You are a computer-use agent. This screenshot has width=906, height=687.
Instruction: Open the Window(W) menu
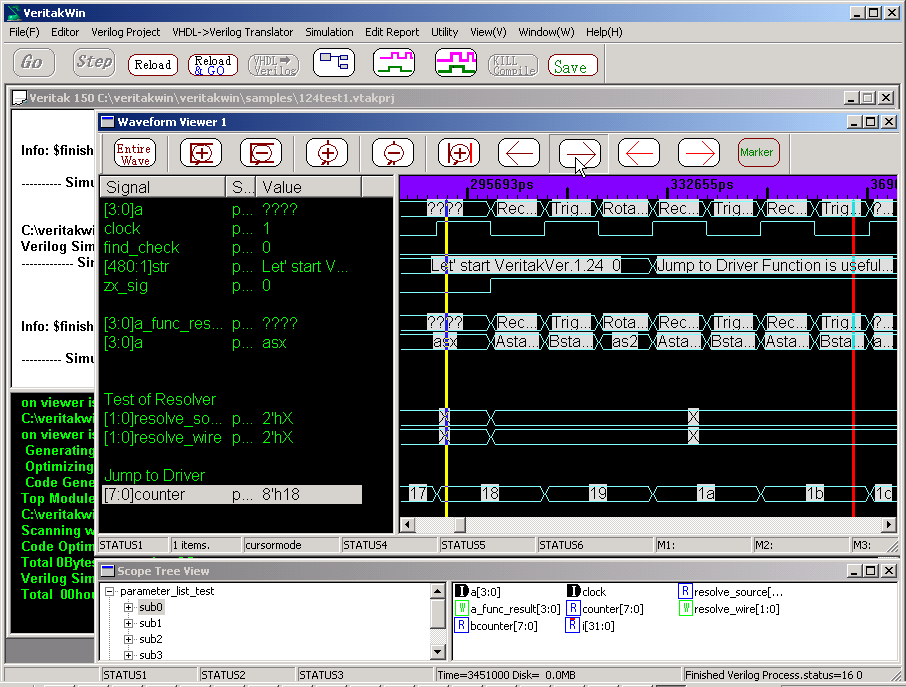546,32
